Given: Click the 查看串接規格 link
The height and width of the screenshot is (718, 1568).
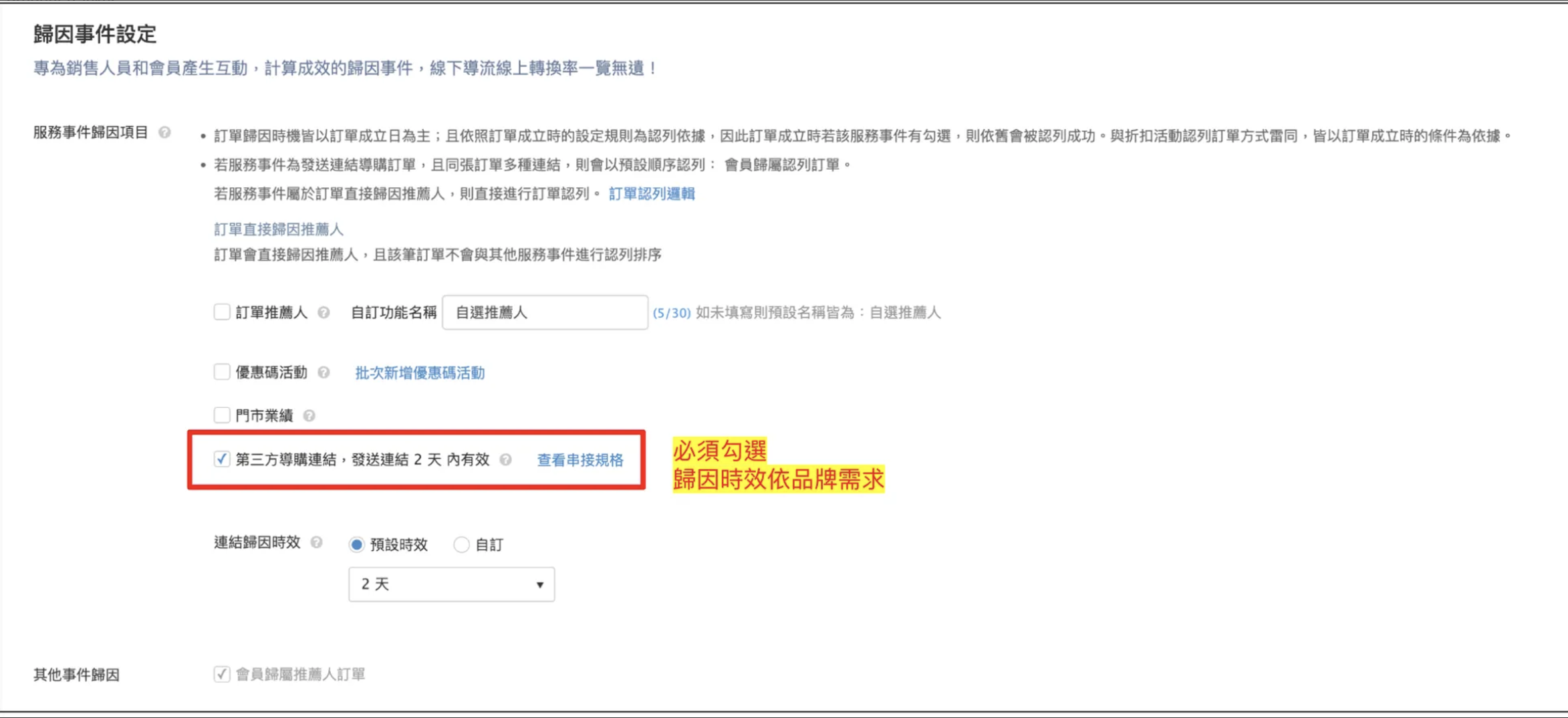Looking at the screenshot, I should pyautogui.click(x=580, y=460).
